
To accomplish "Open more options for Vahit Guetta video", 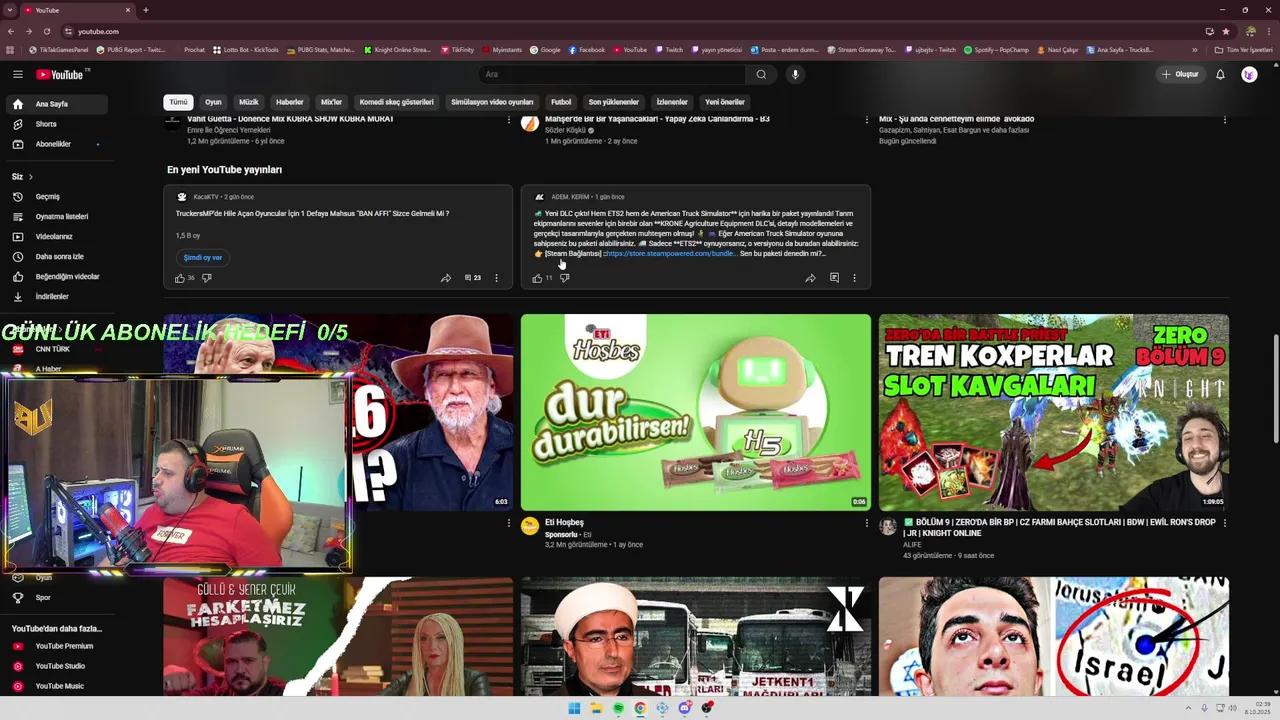I will point(509,120).
